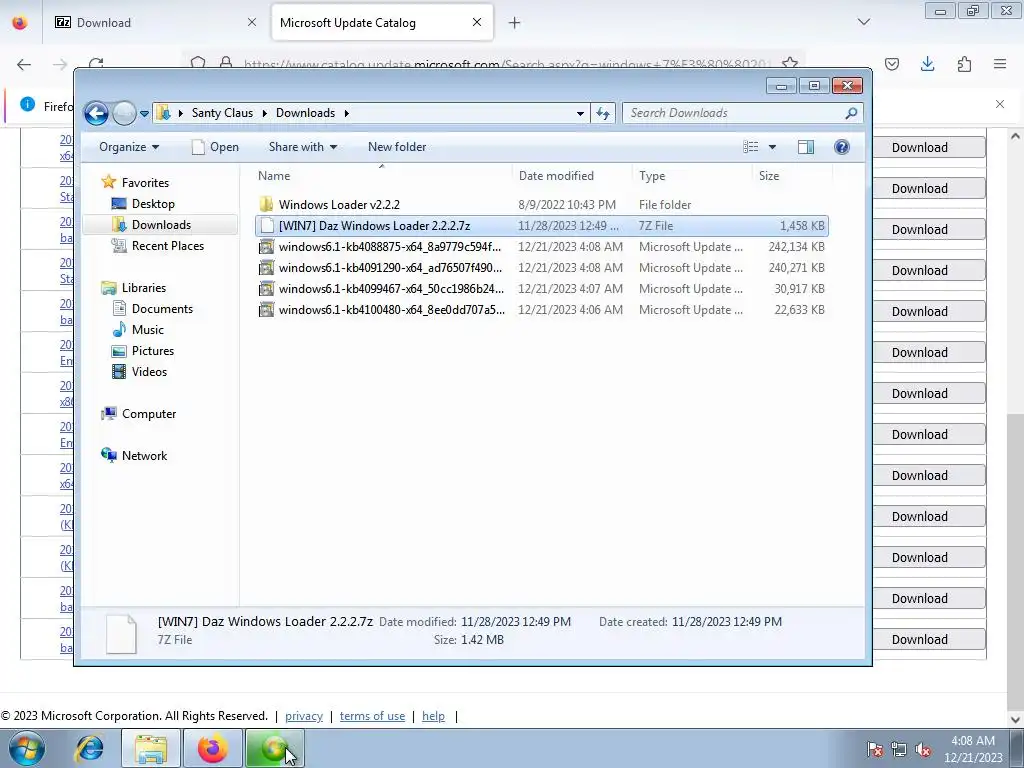Image resolution: width=1024 pixels, height=768 pixels.
Task: Close the Download tab in Firefox
Action: 252,22
